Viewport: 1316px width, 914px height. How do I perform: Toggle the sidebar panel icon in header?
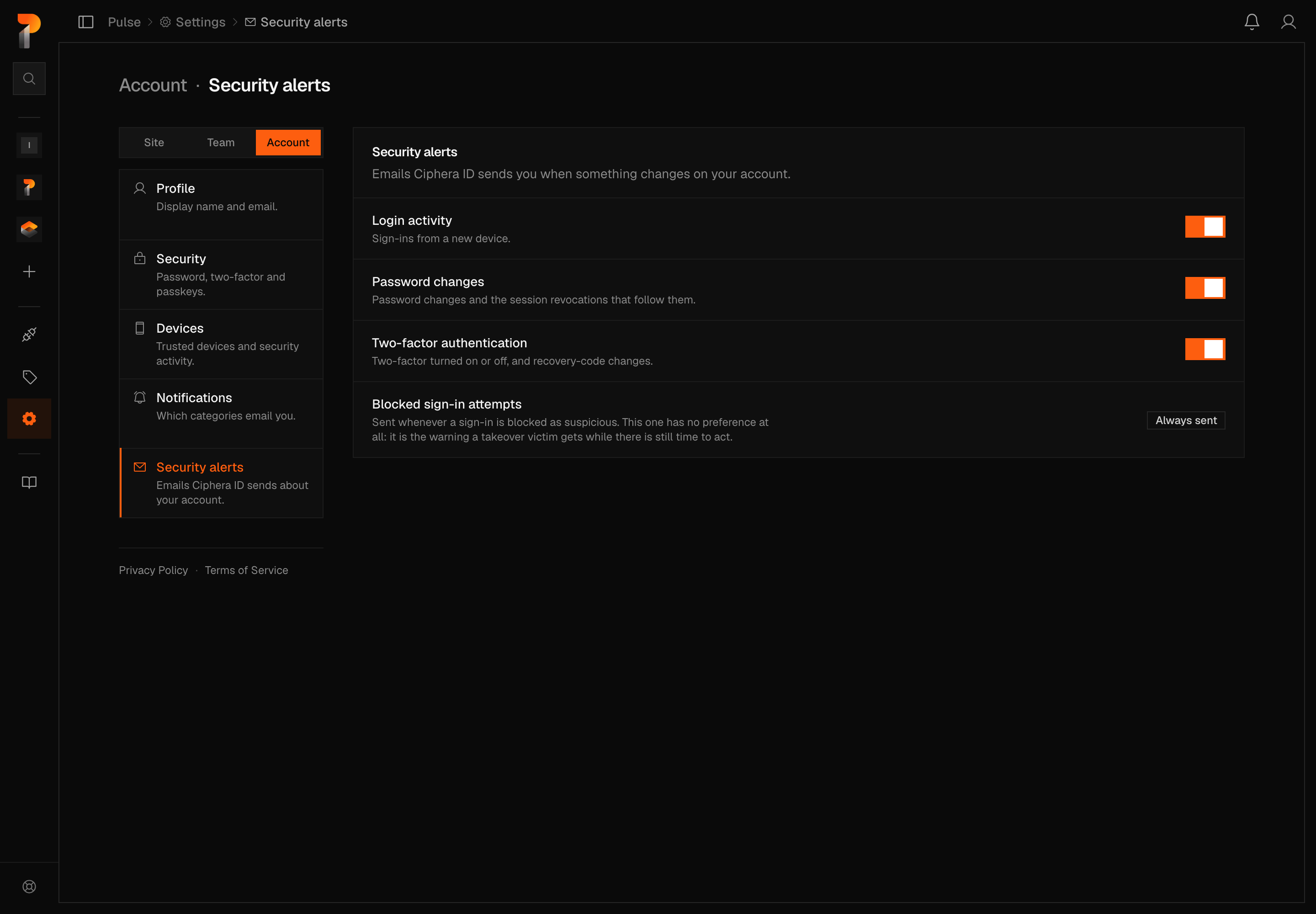(x=86, y=22)
